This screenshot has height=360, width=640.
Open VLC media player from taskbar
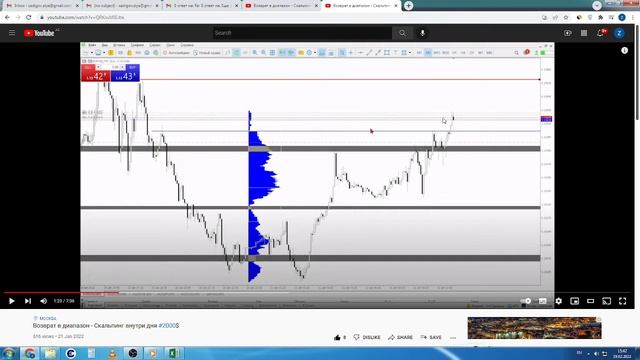112,353
